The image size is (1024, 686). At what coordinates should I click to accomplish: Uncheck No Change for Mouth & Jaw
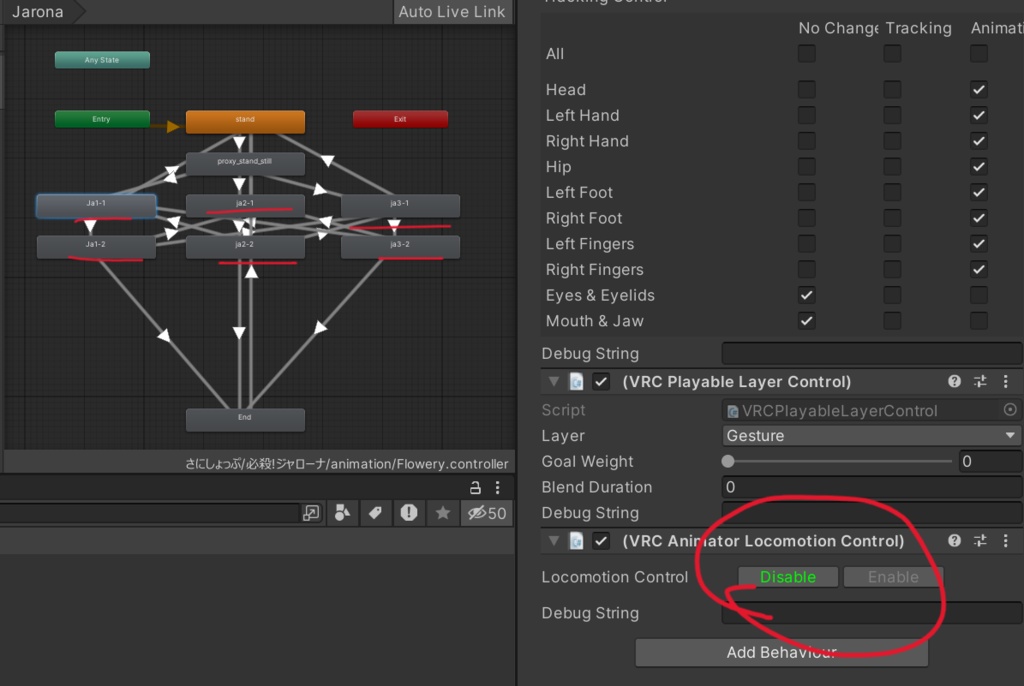point(807,321)
